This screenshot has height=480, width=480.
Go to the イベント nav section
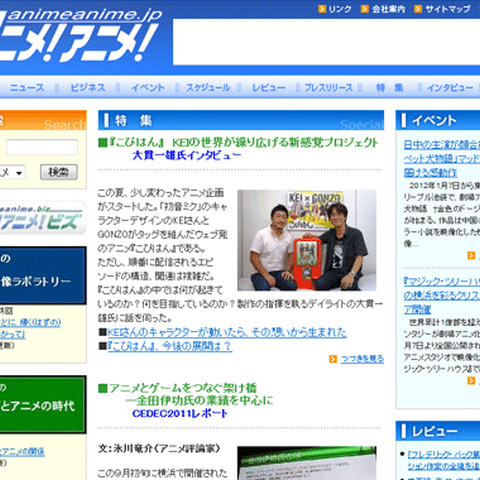click(148, 88)
